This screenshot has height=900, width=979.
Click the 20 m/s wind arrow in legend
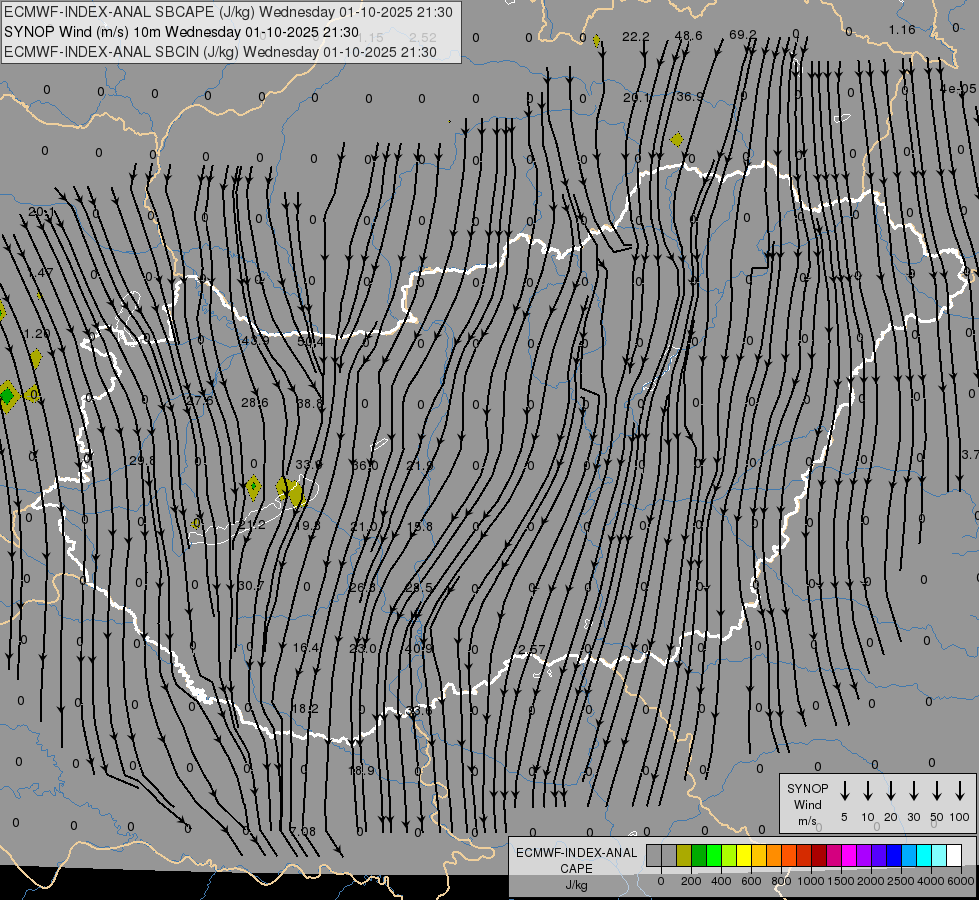(x=891, y=791)
